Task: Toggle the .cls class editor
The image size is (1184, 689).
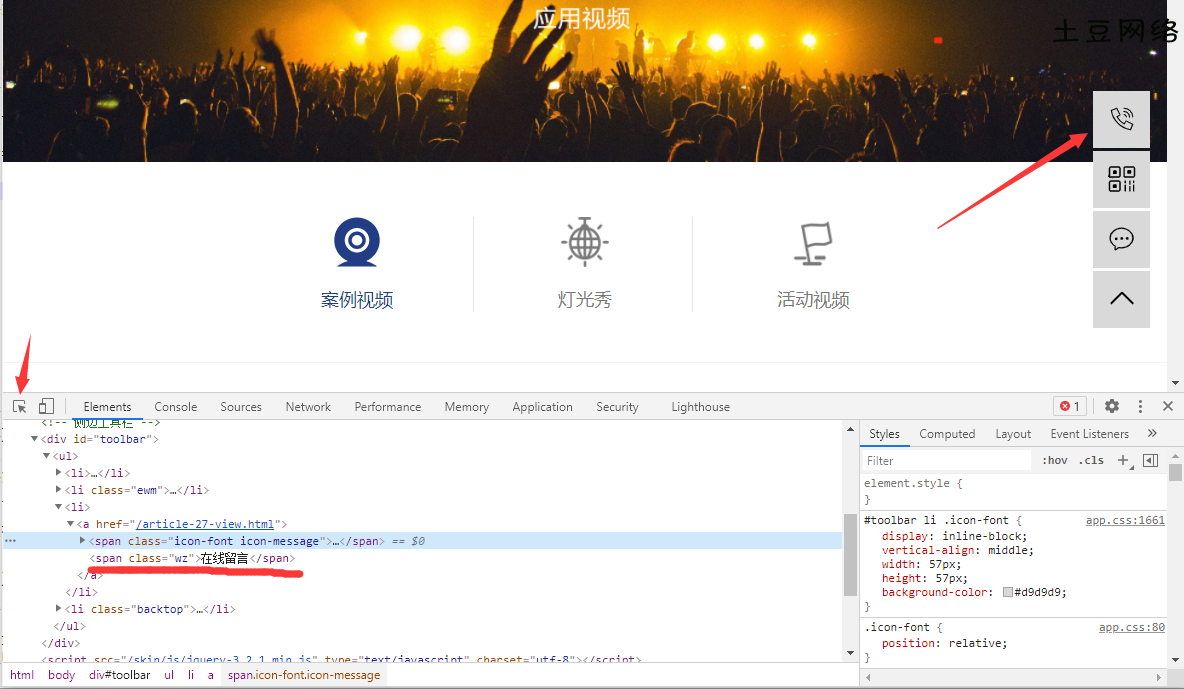Action: click(x=1093, y=461)
